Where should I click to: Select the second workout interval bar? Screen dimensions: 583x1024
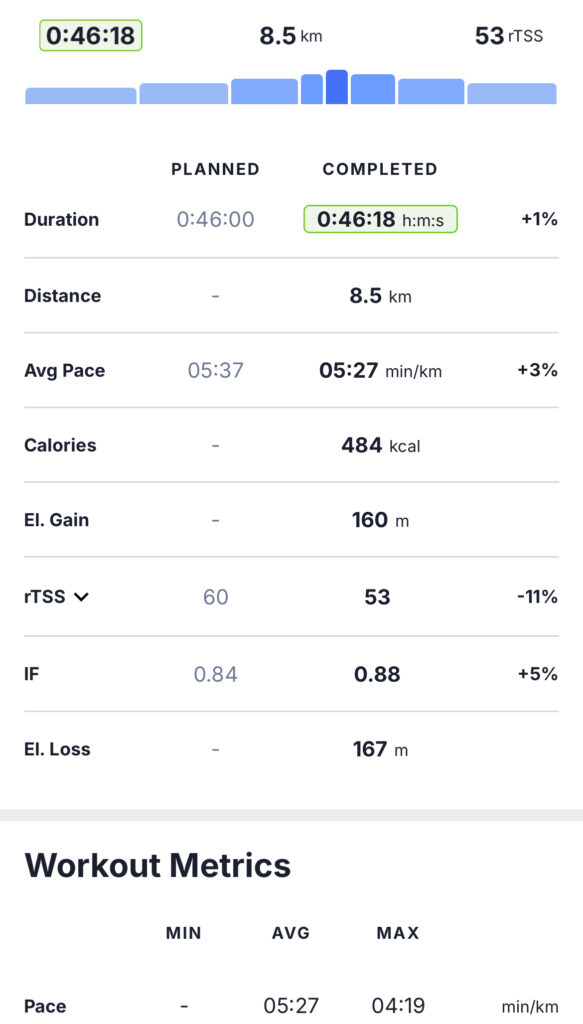point(183,93)
